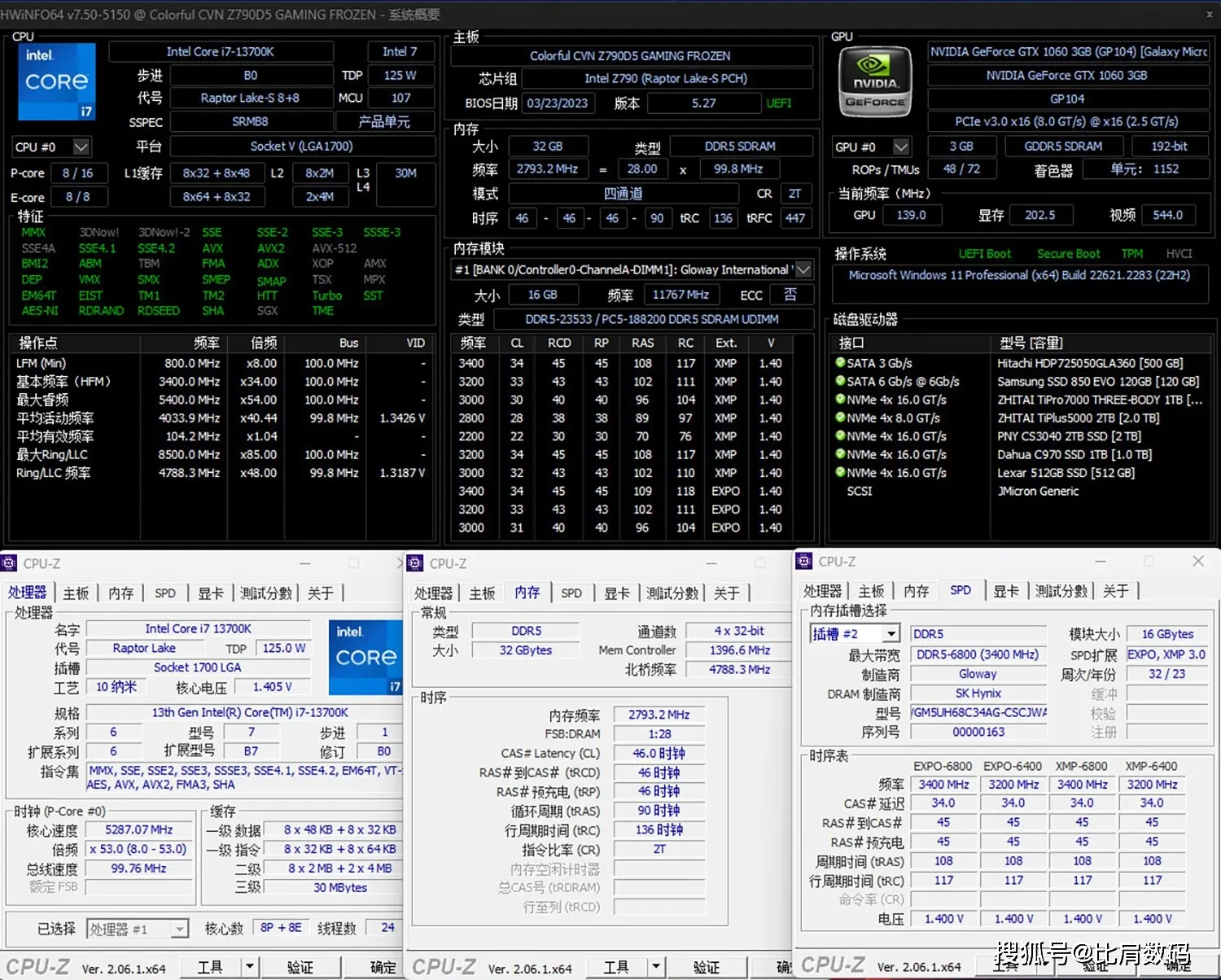The width and height of the screenshot is (1221, 980).
Task: Switch to SPD tab in left CPU-Z
Action: click(x=165, y=593)
